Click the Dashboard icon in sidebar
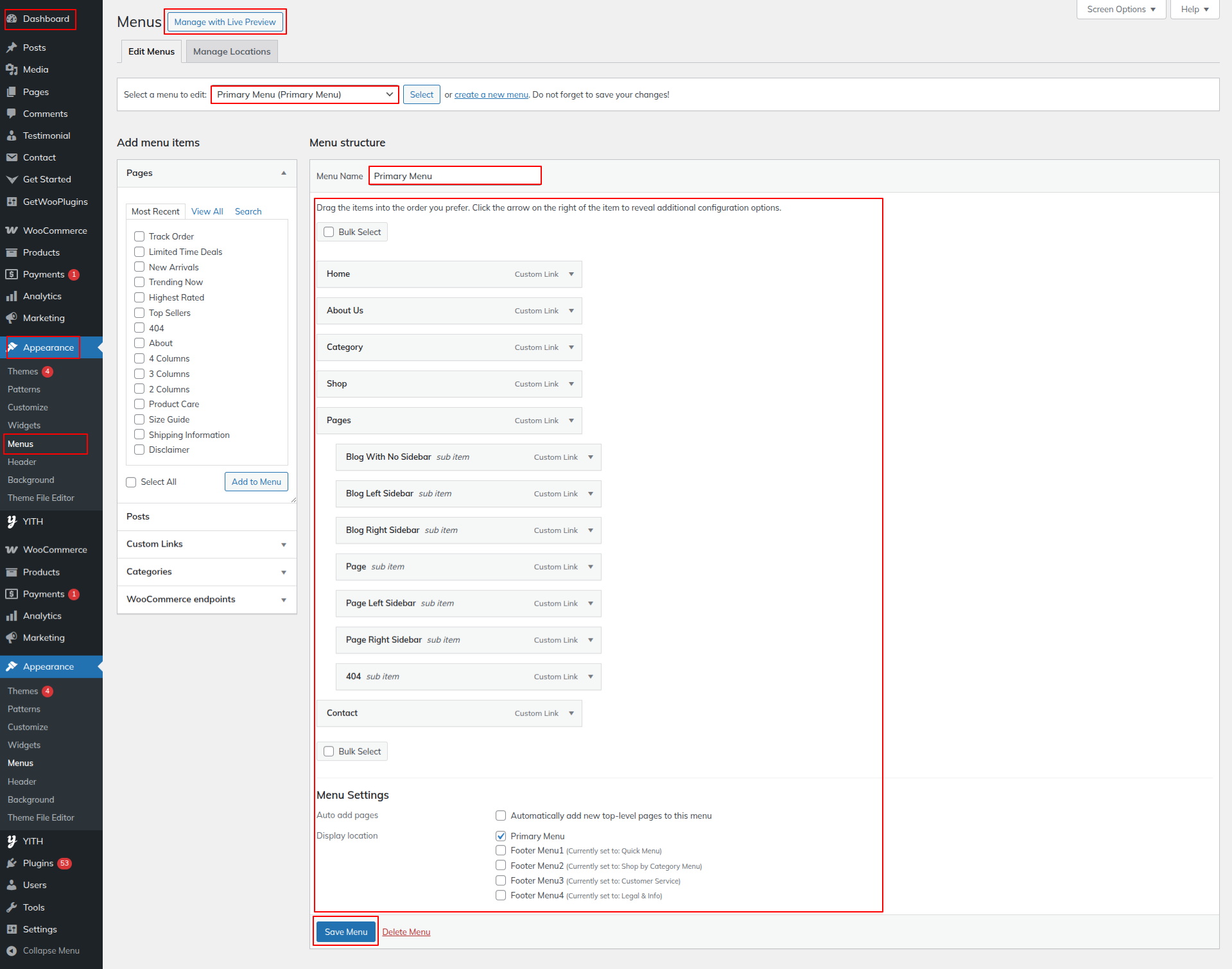Screen dimensions: 1232x969 (x=12, y=19)
